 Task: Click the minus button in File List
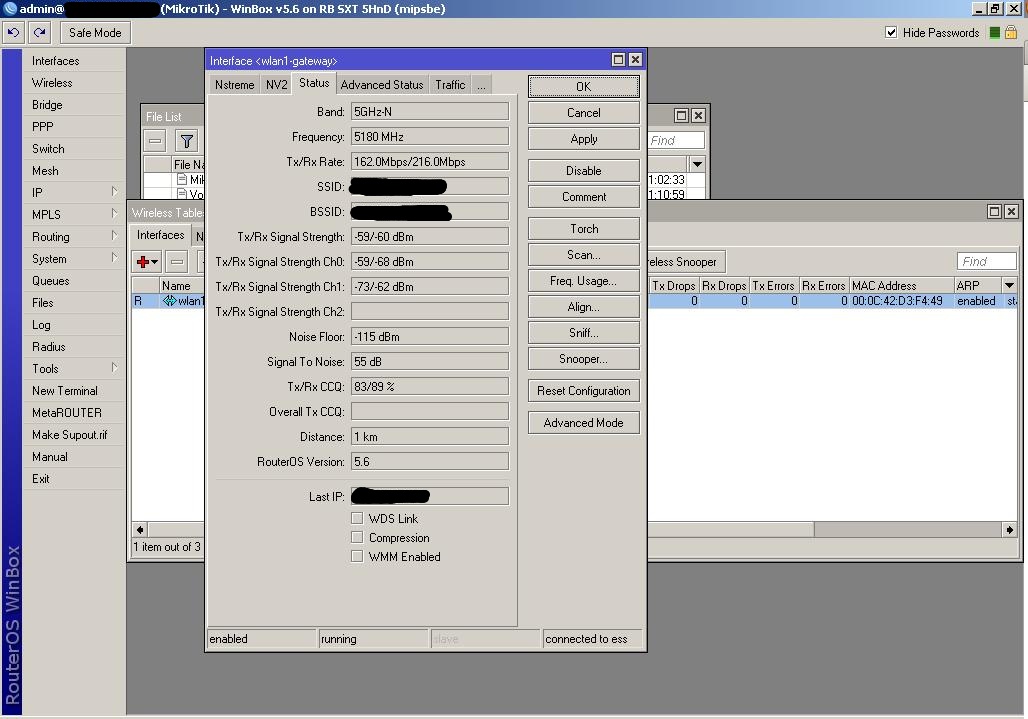[155, 141]
